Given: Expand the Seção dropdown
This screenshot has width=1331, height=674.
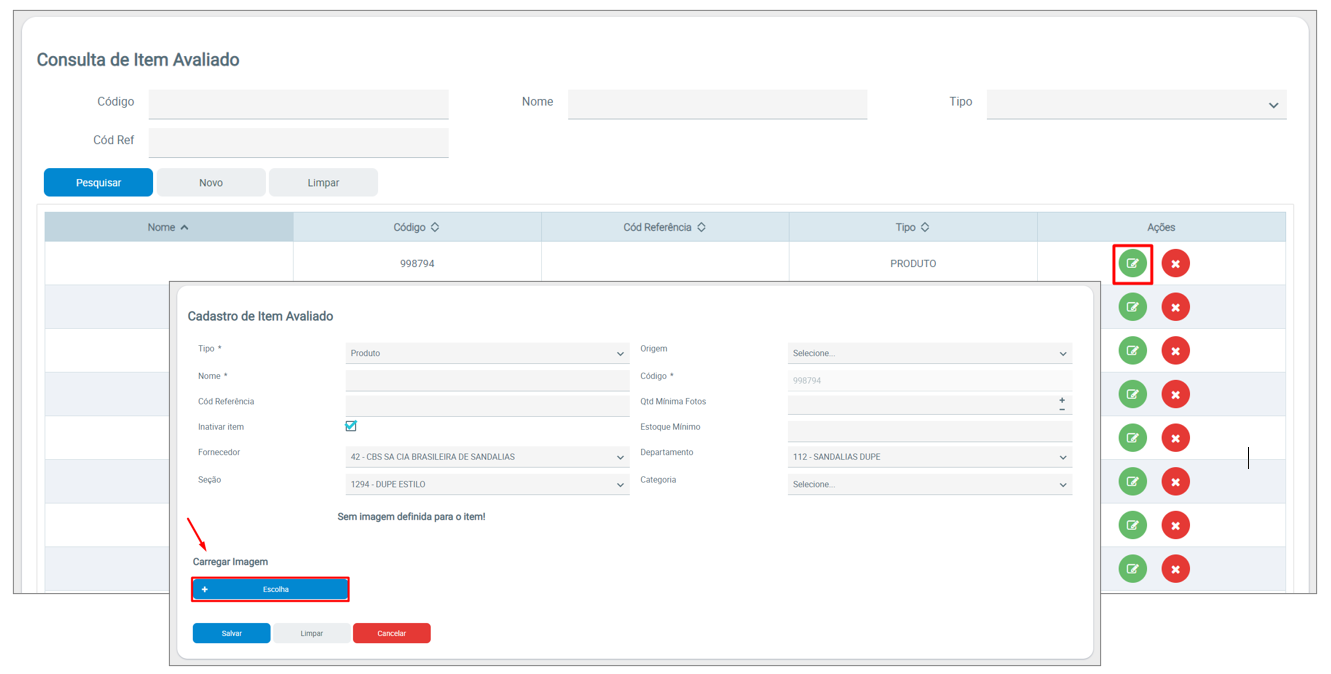Looking at the screenshot, I should [x=487, y=484].
